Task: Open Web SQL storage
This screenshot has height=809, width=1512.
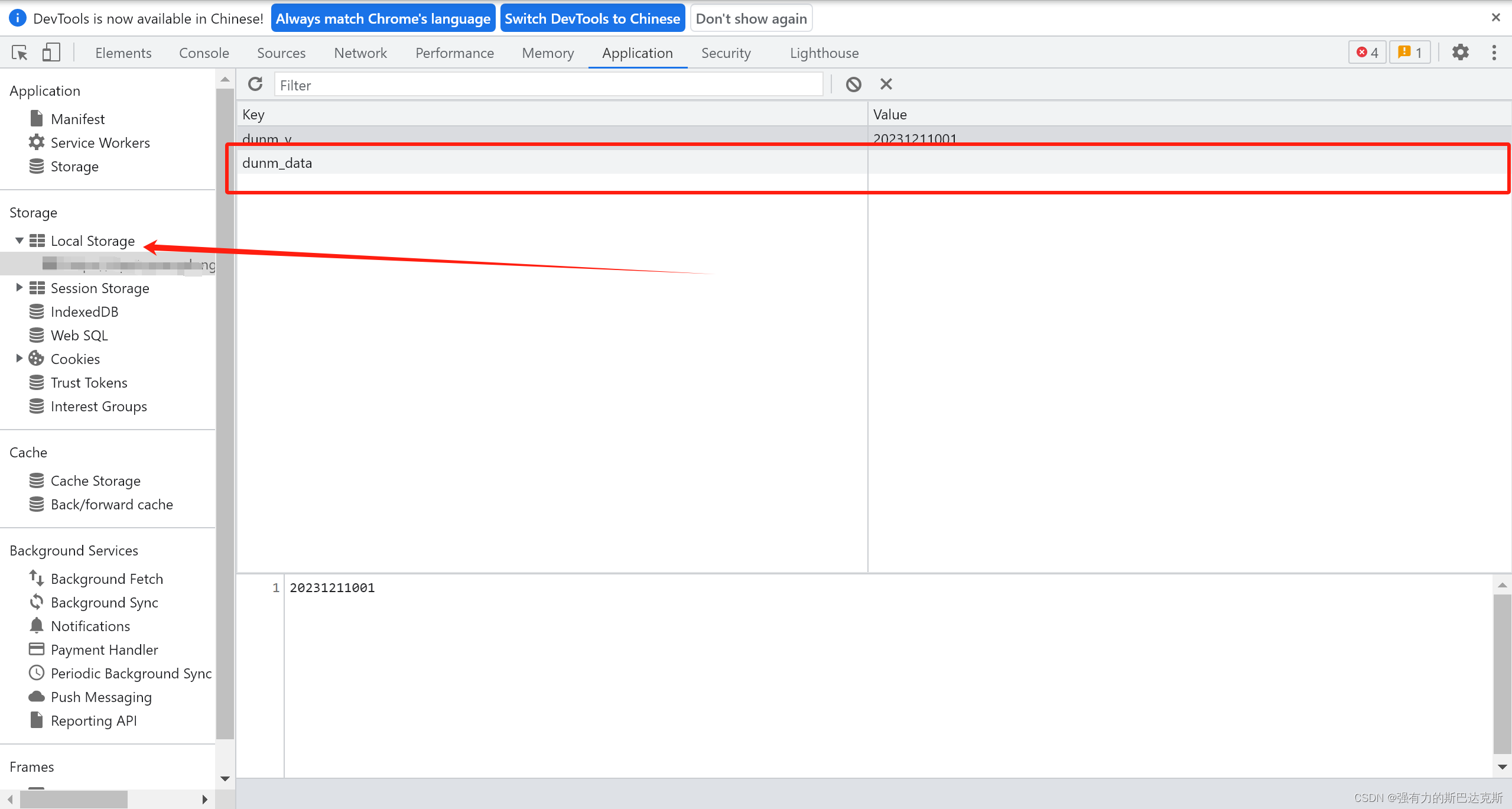Action: click(79, 335)
